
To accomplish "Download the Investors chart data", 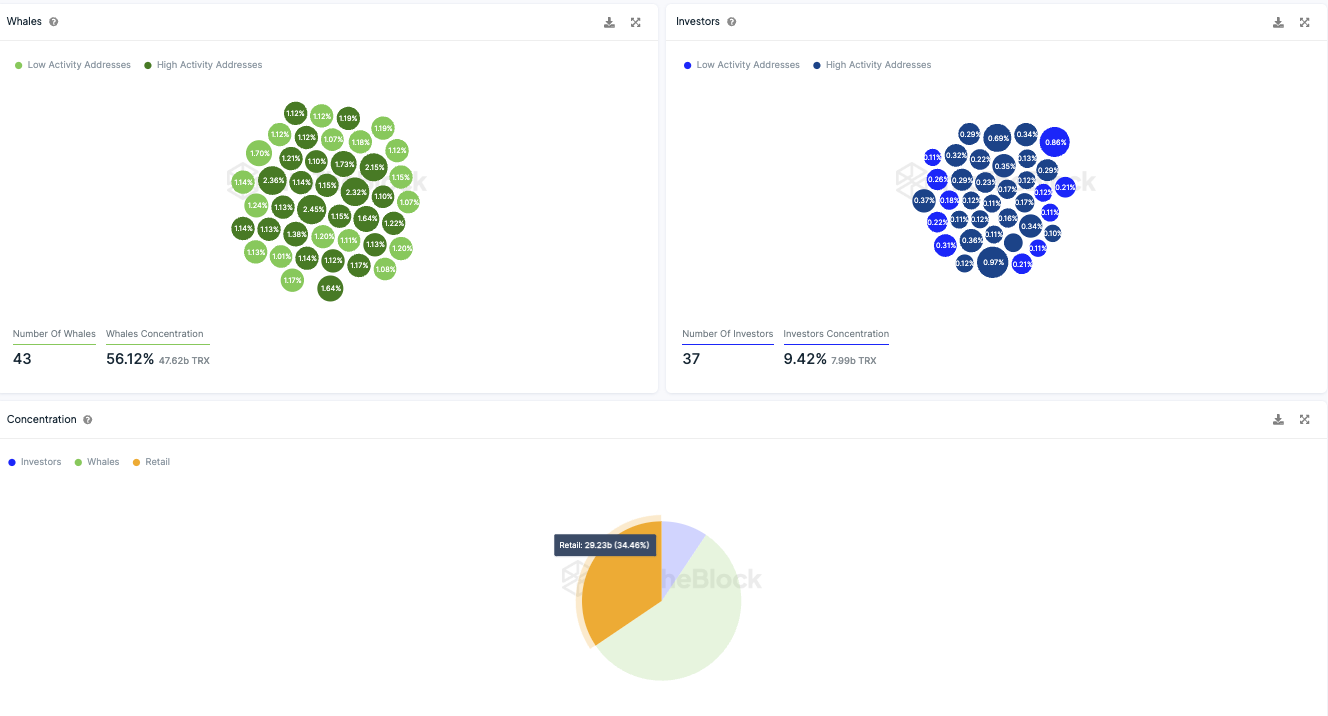I will (1278, 22).
